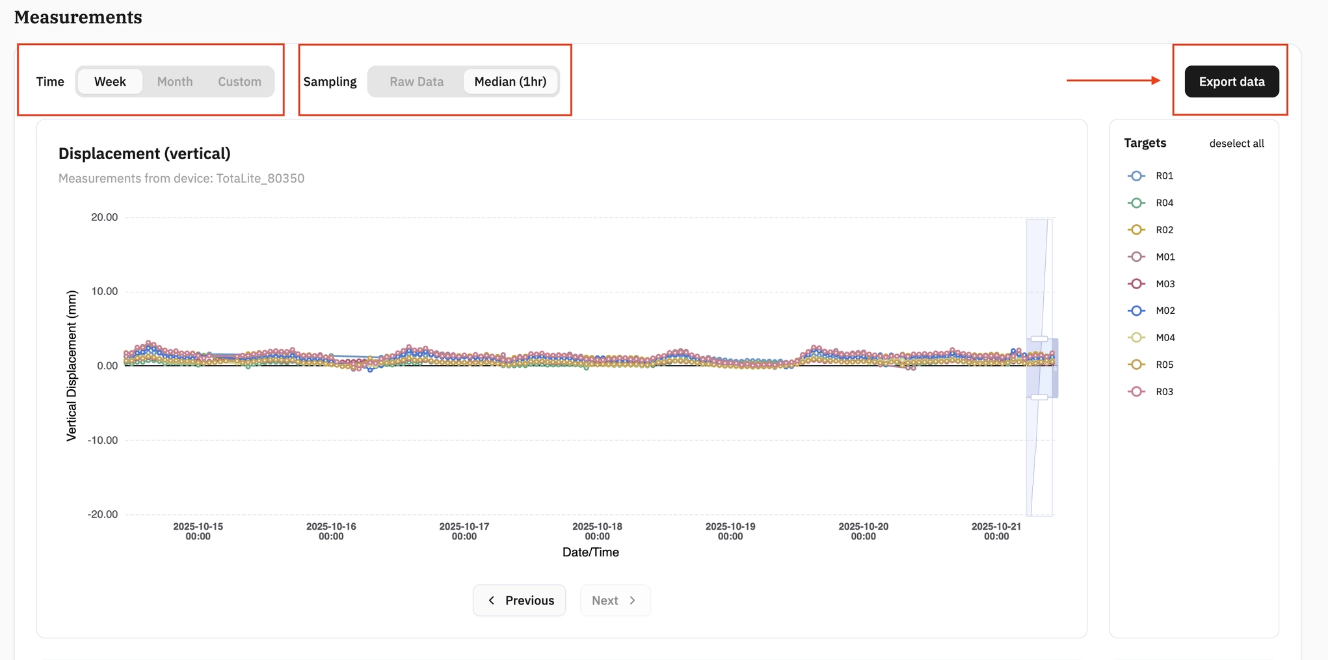Toggle the R01 target legend marker
The image size is (1328, 660).
click(x=1136, y=176)
